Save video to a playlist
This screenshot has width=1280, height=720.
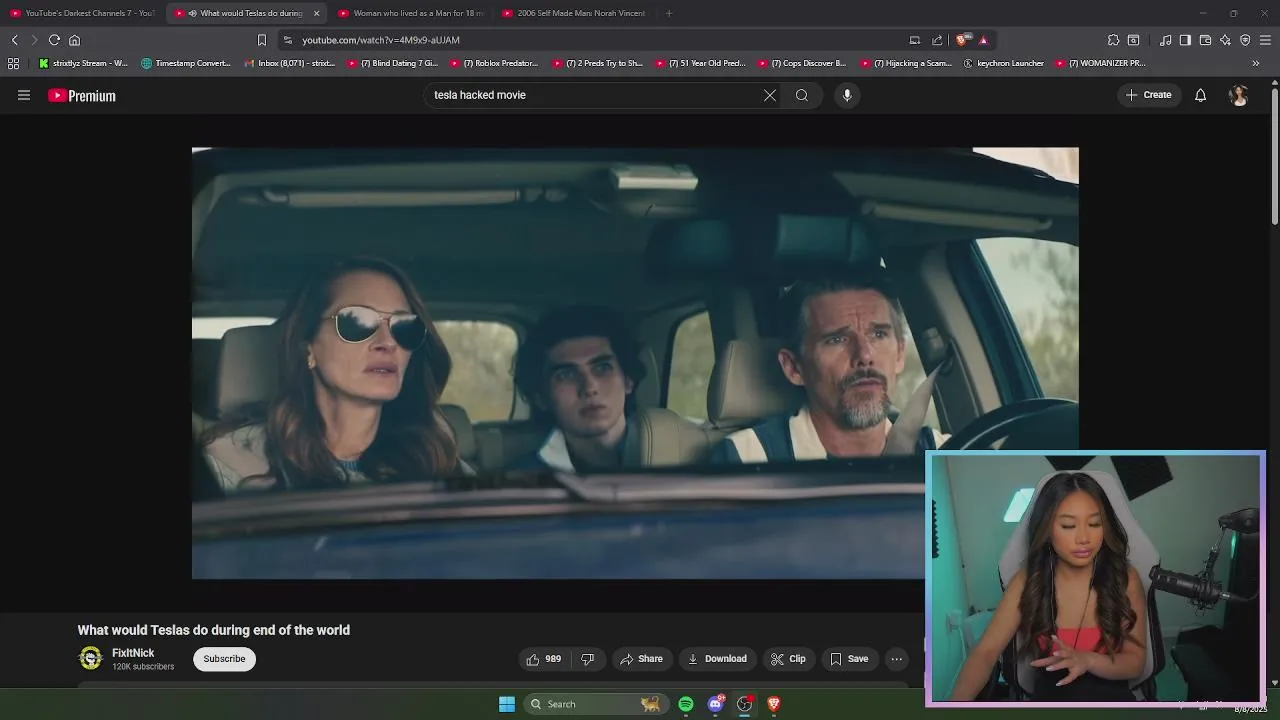click(849, 659)
